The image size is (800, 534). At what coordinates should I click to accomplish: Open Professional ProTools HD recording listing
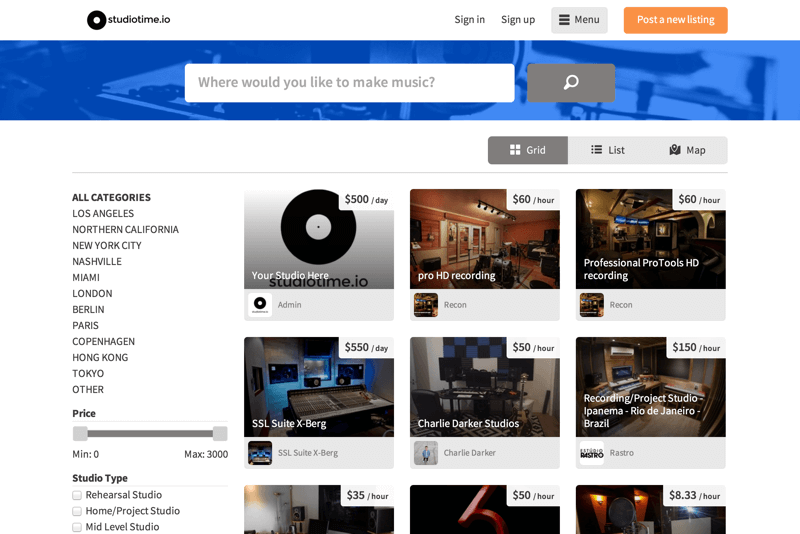[x=651, y=239]
